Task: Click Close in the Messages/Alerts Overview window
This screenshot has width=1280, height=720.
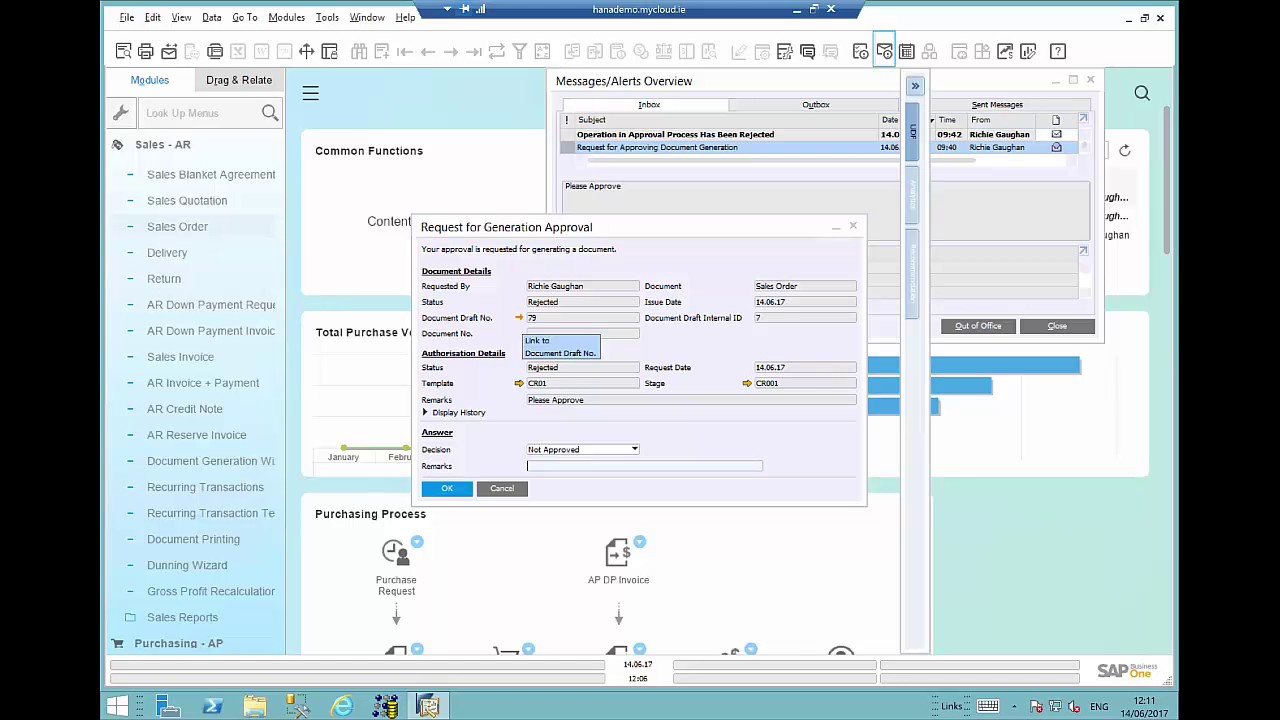Action: [1057, 326]
